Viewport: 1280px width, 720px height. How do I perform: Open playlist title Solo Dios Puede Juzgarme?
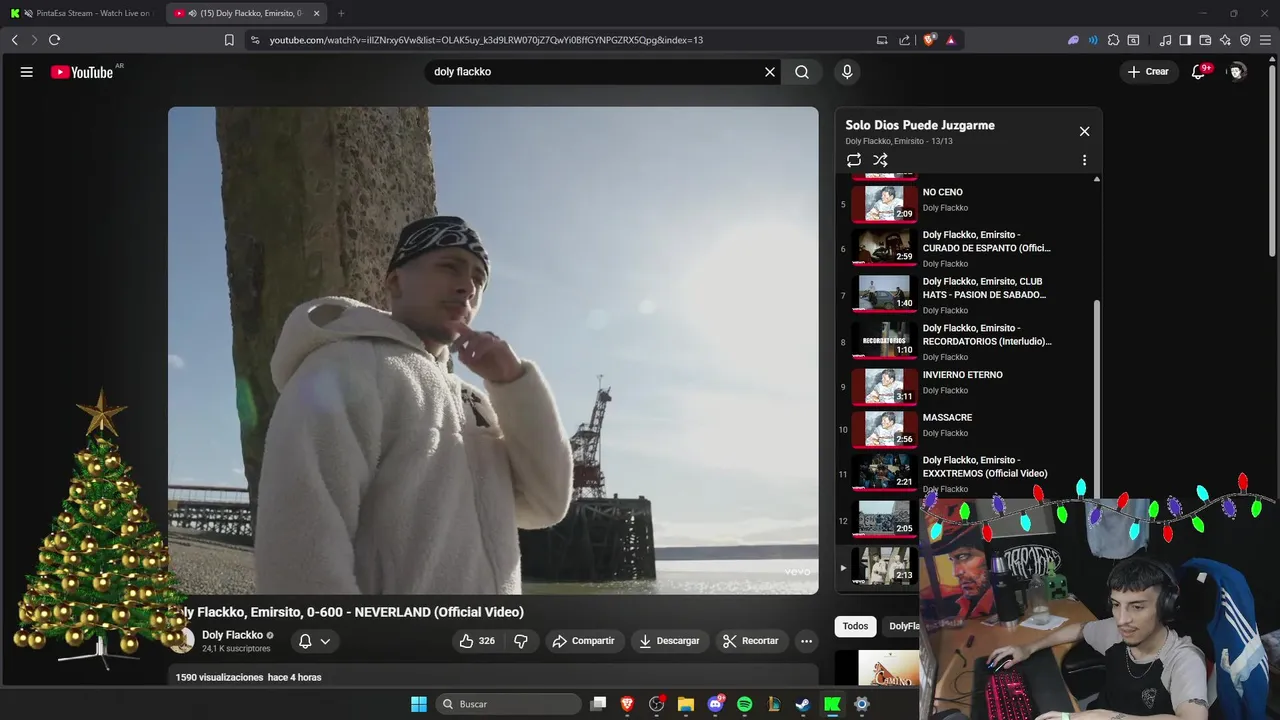click(920, 125)
